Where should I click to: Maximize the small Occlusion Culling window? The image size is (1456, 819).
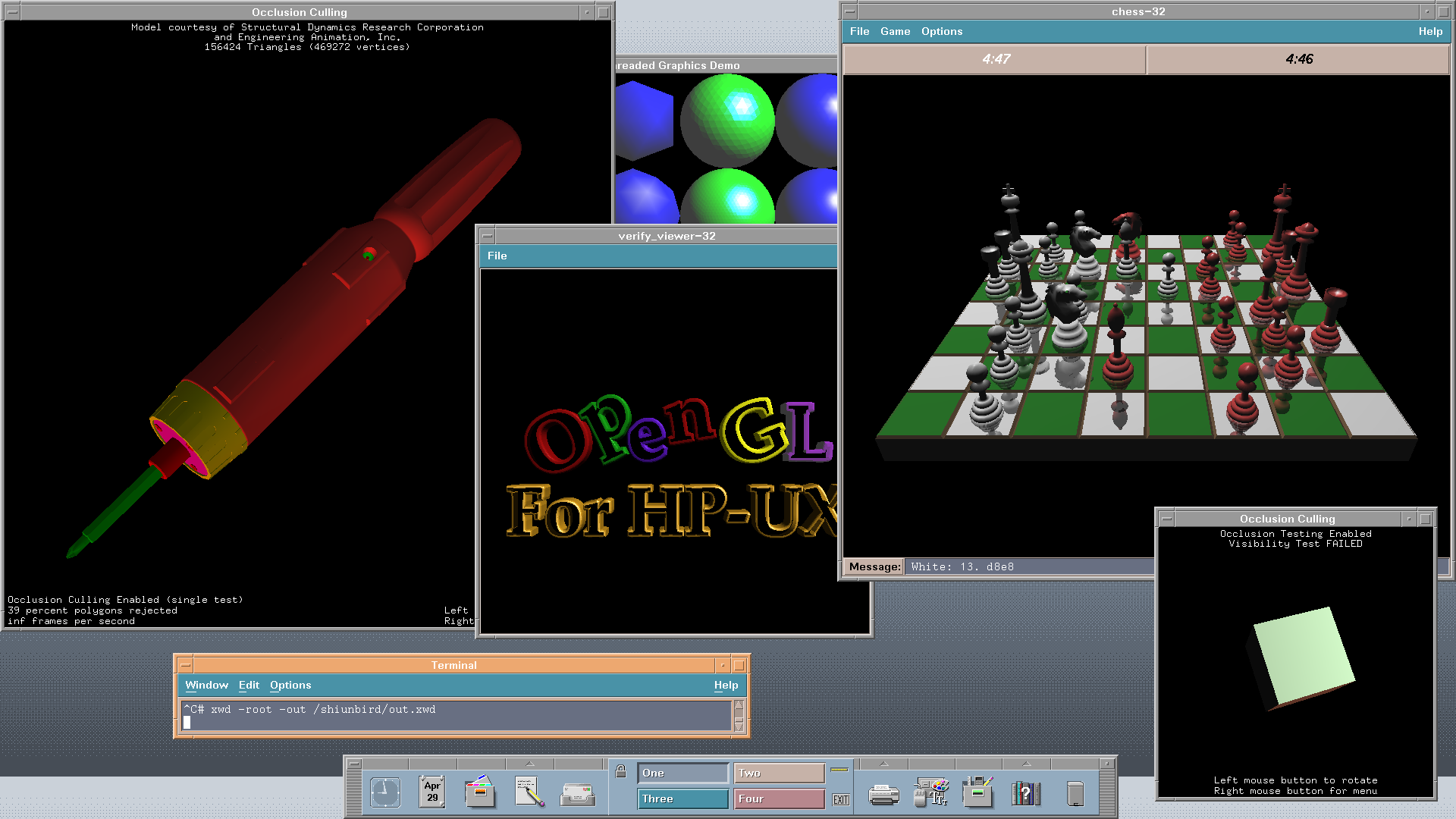1426,519
